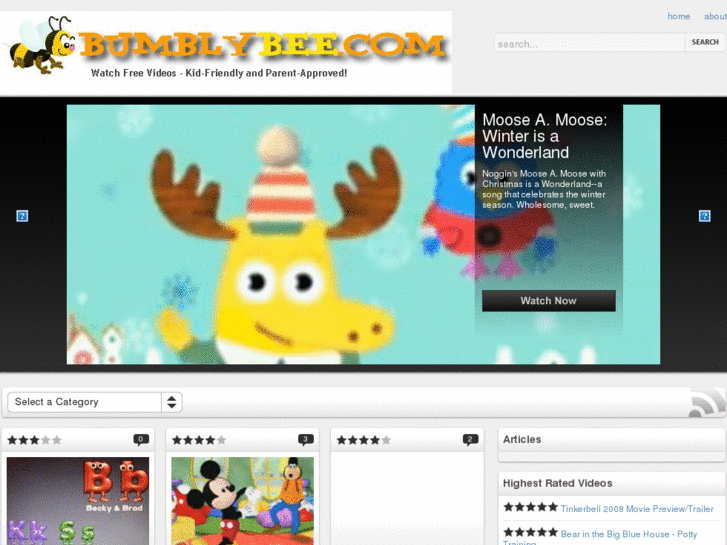Open the Mickey Mouse video thumbnail

coord(242,501)
